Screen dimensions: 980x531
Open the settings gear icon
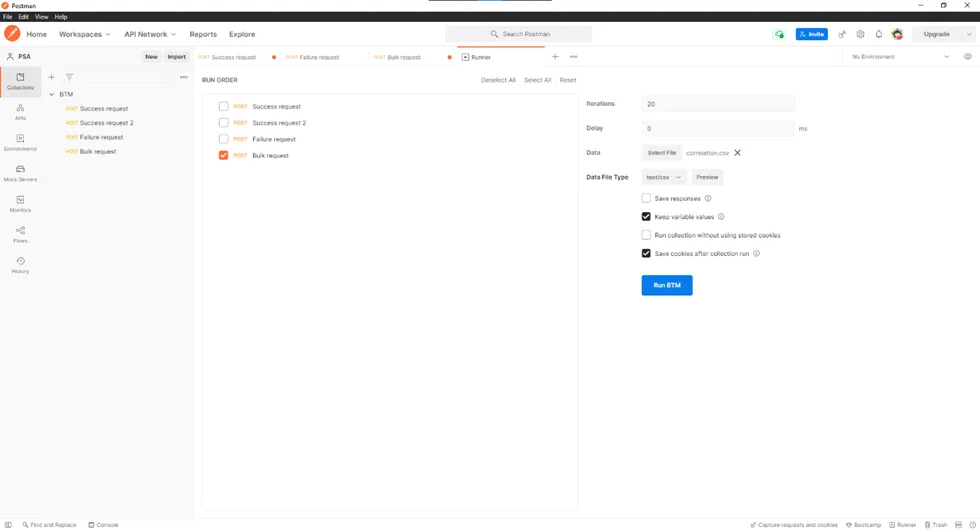pos(861,34)
